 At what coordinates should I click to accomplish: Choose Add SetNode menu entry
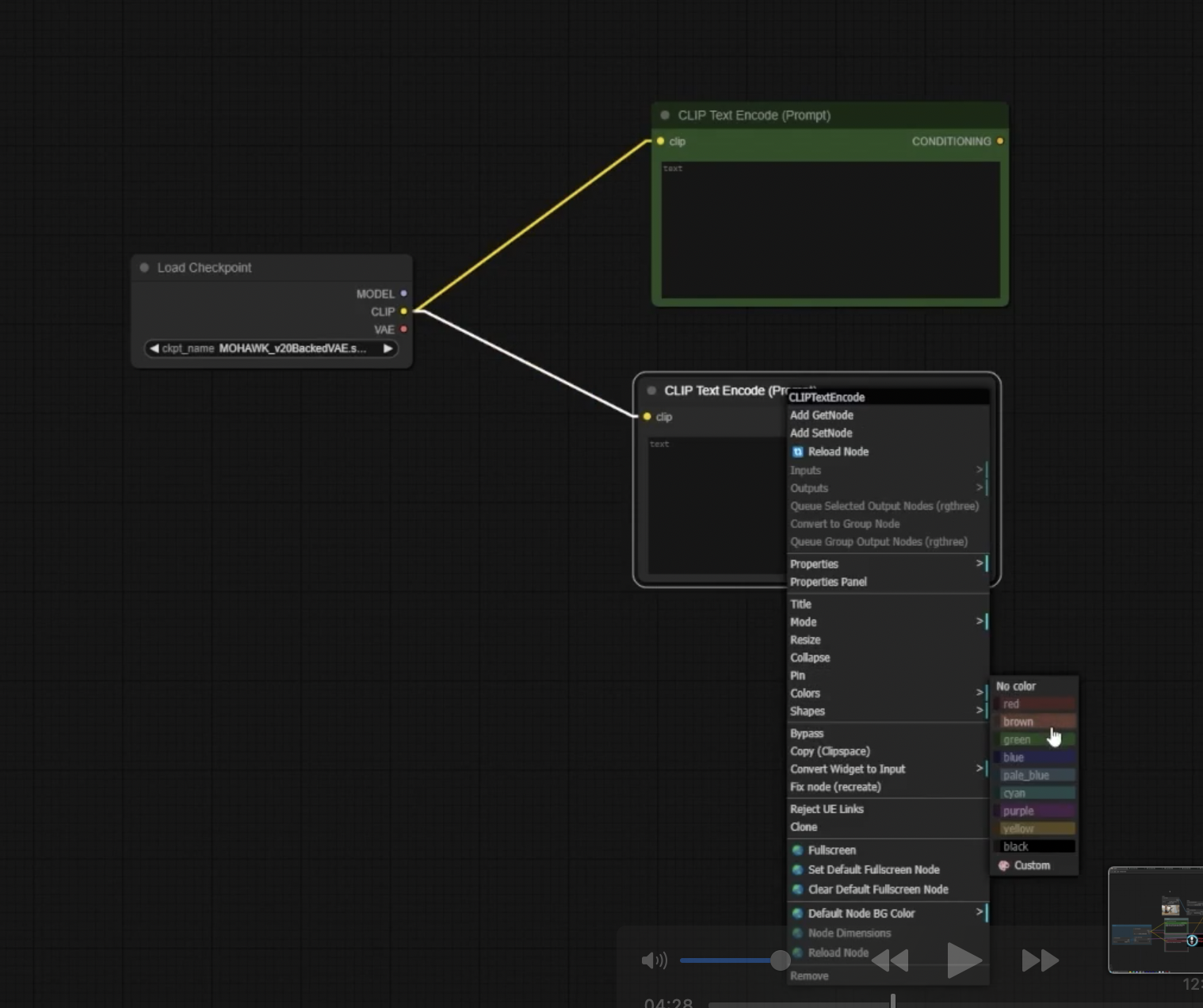(x=888, y=433)
